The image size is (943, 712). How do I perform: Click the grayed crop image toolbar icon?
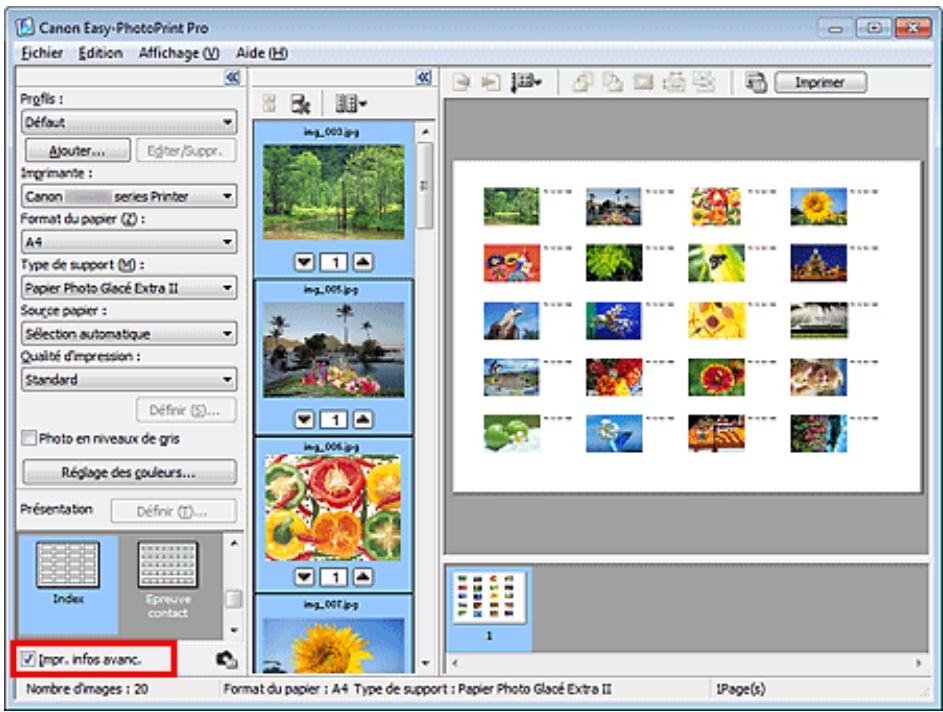pyautogui.click(x=643, y=82)
